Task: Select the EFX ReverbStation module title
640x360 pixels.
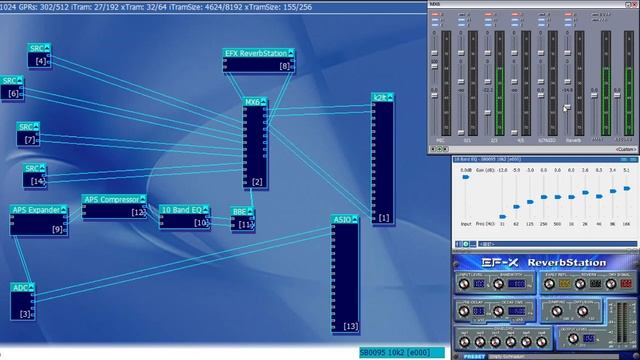Action: (x=256, y=53)
